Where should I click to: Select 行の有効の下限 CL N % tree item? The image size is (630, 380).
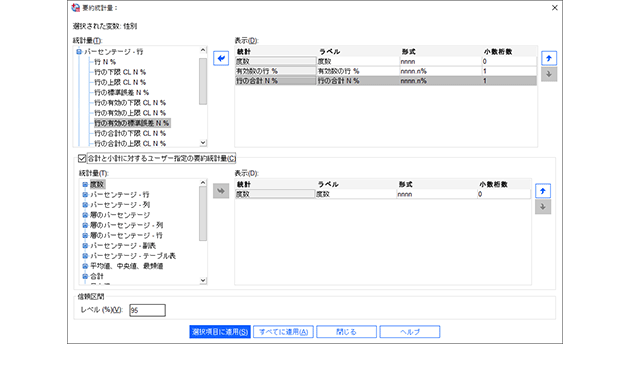point(130,103)
